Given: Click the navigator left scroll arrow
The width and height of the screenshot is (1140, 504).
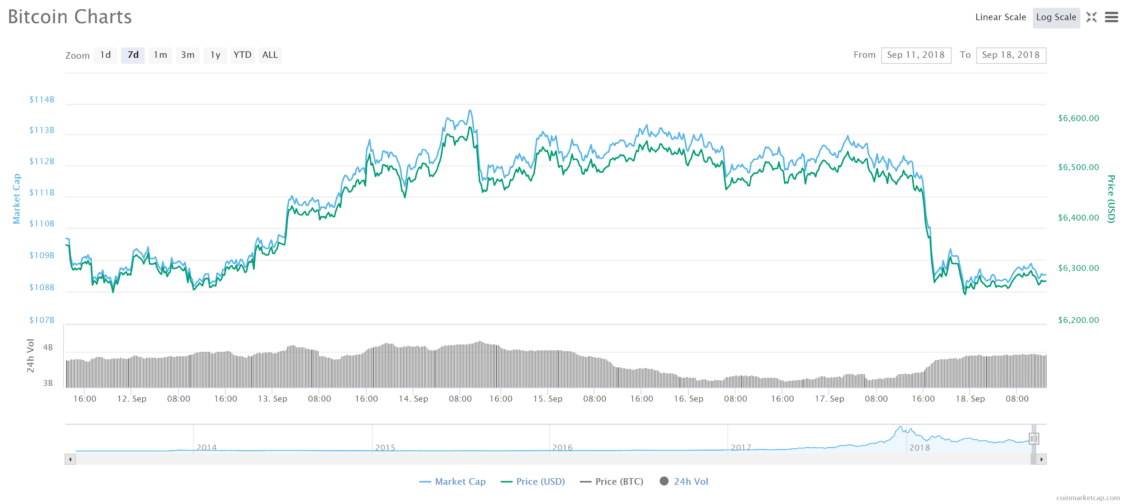Looking at the screenshot, I should [x=70, y=460].
